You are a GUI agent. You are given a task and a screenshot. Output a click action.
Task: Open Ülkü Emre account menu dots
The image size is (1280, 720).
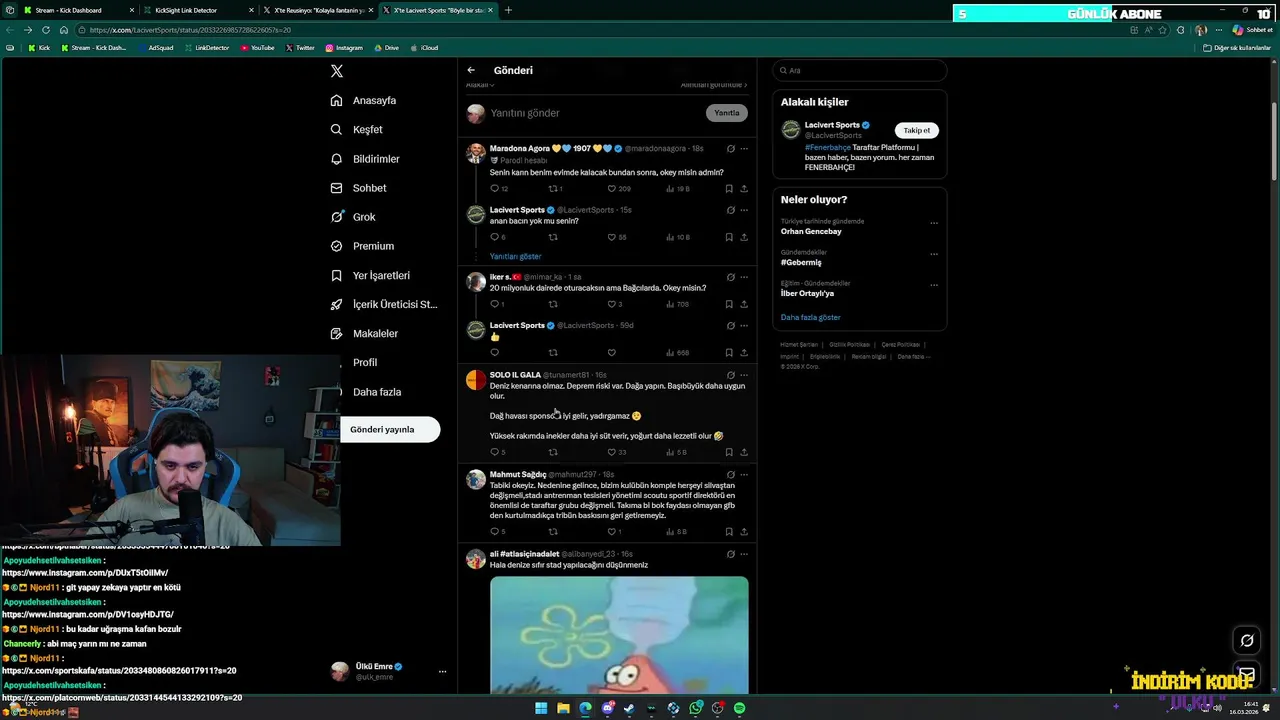coord(442,671)
